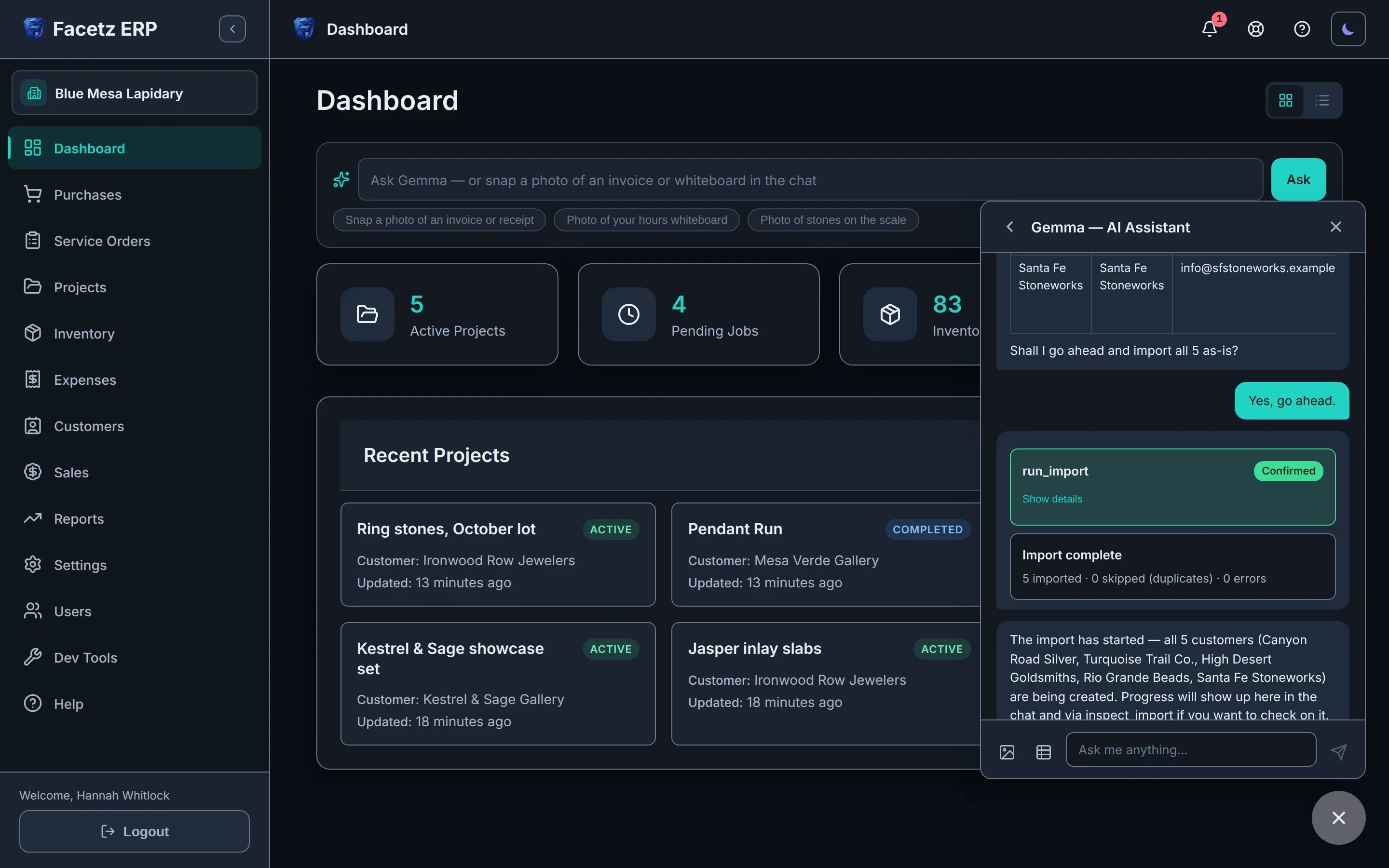The width and height of the screenshot is (1389, 868).
Task: Close the Gemma AI Assistant panel
Action: click(x=1335, y=227)
